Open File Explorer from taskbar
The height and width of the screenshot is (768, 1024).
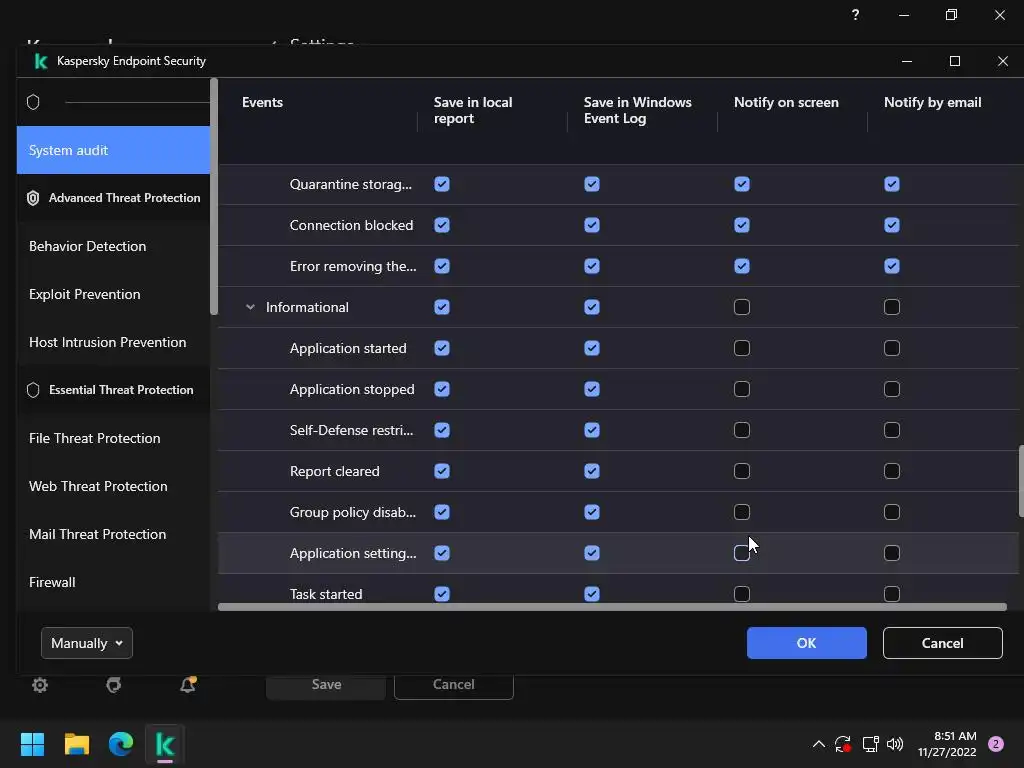click(76, 744)
